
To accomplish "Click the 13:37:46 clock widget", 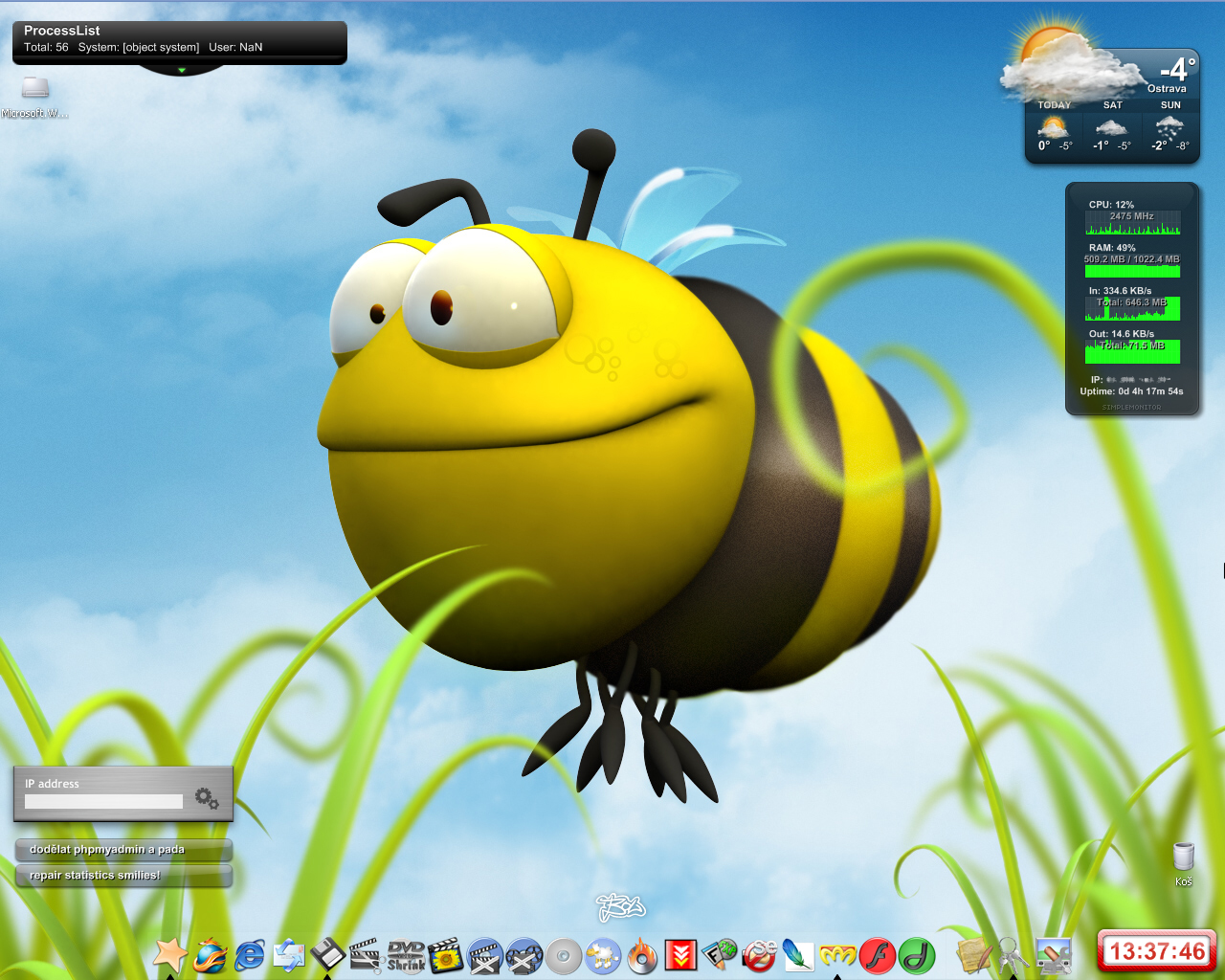I will tap(1157, 951).
